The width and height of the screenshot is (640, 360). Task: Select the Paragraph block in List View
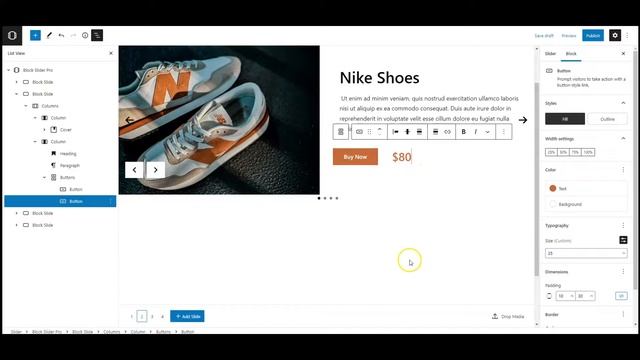(x=70, y=166)
